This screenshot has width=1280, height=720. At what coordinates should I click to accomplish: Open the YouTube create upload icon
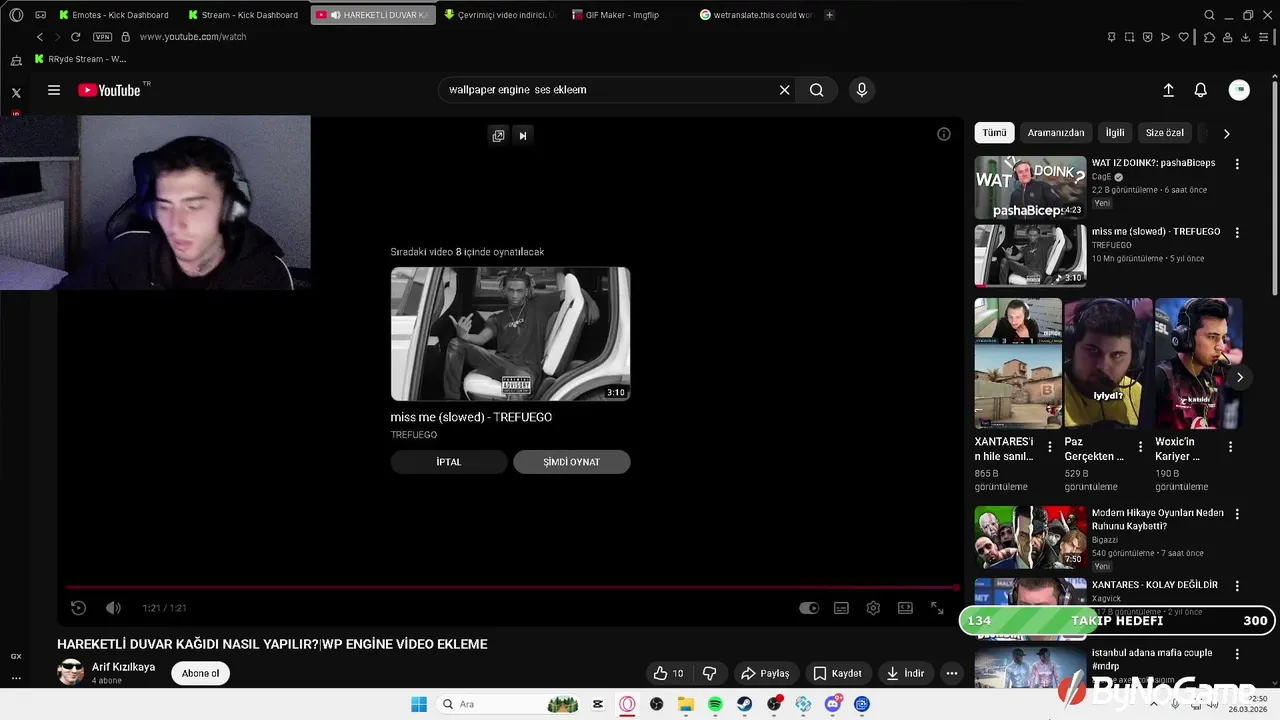pyautogui.click(x=1168, y=90)
